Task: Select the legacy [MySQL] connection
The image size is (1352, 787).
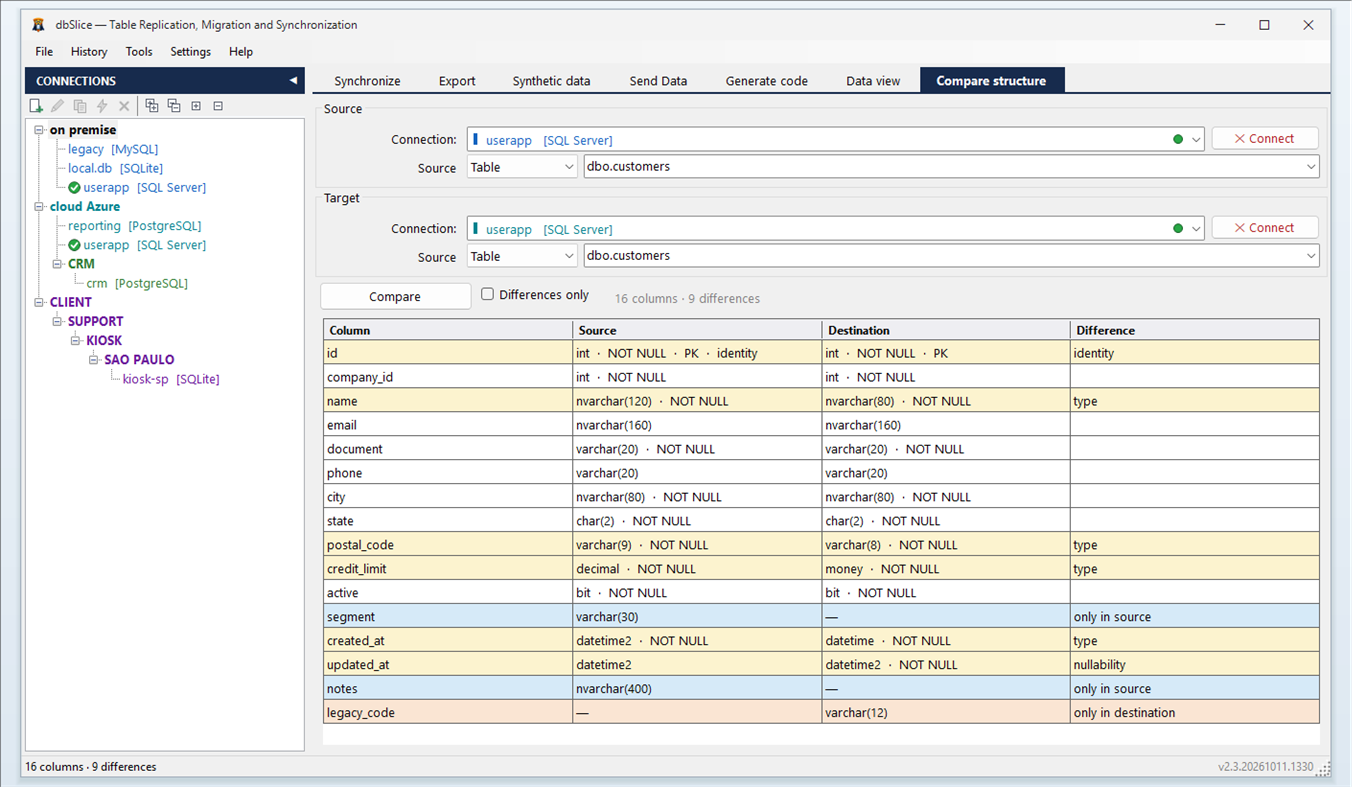Action: (x=113, y=149)
